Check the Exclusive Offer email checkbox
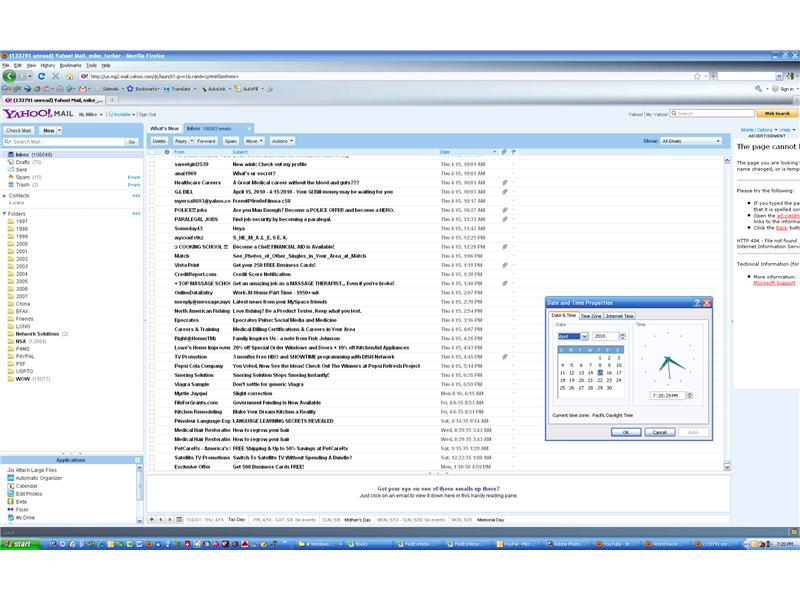800x600 pixels. click(152, 467)
